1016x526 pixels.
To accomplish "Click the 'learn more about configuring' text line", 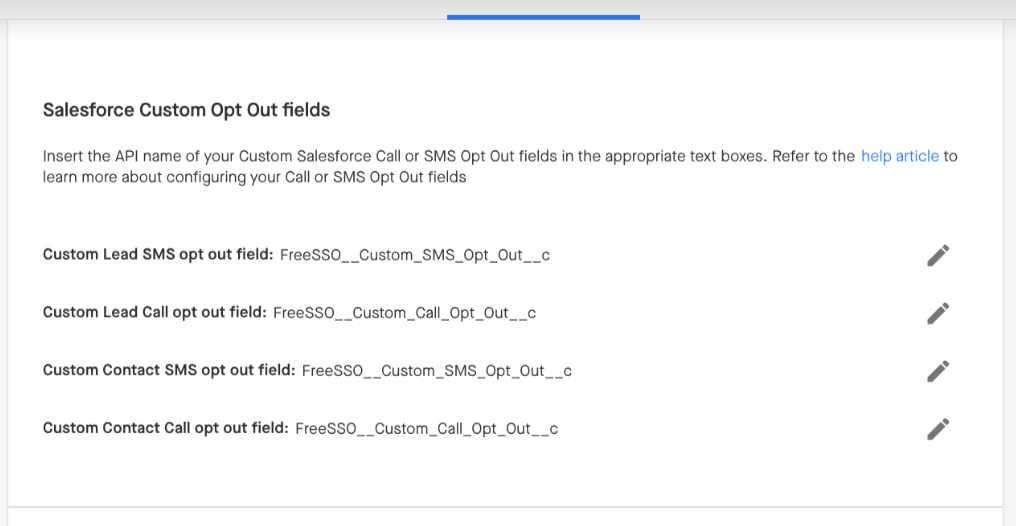I will pyautogui.click(x=254, y=177).
